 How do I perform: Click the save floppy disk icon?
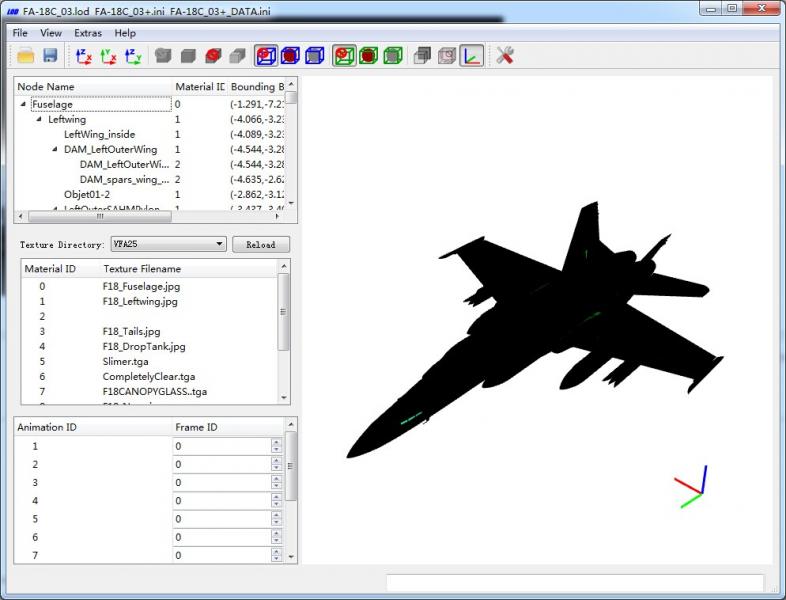click(x=50, y=56)
